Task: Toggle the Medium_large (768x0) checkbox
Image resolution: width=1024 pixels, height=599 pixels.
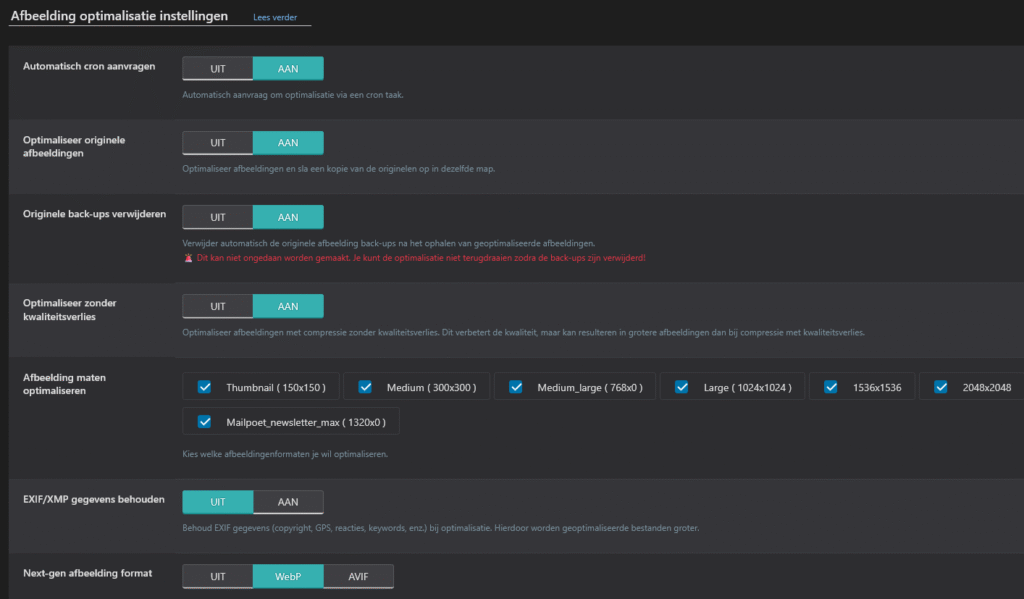Action: (516, 387)
